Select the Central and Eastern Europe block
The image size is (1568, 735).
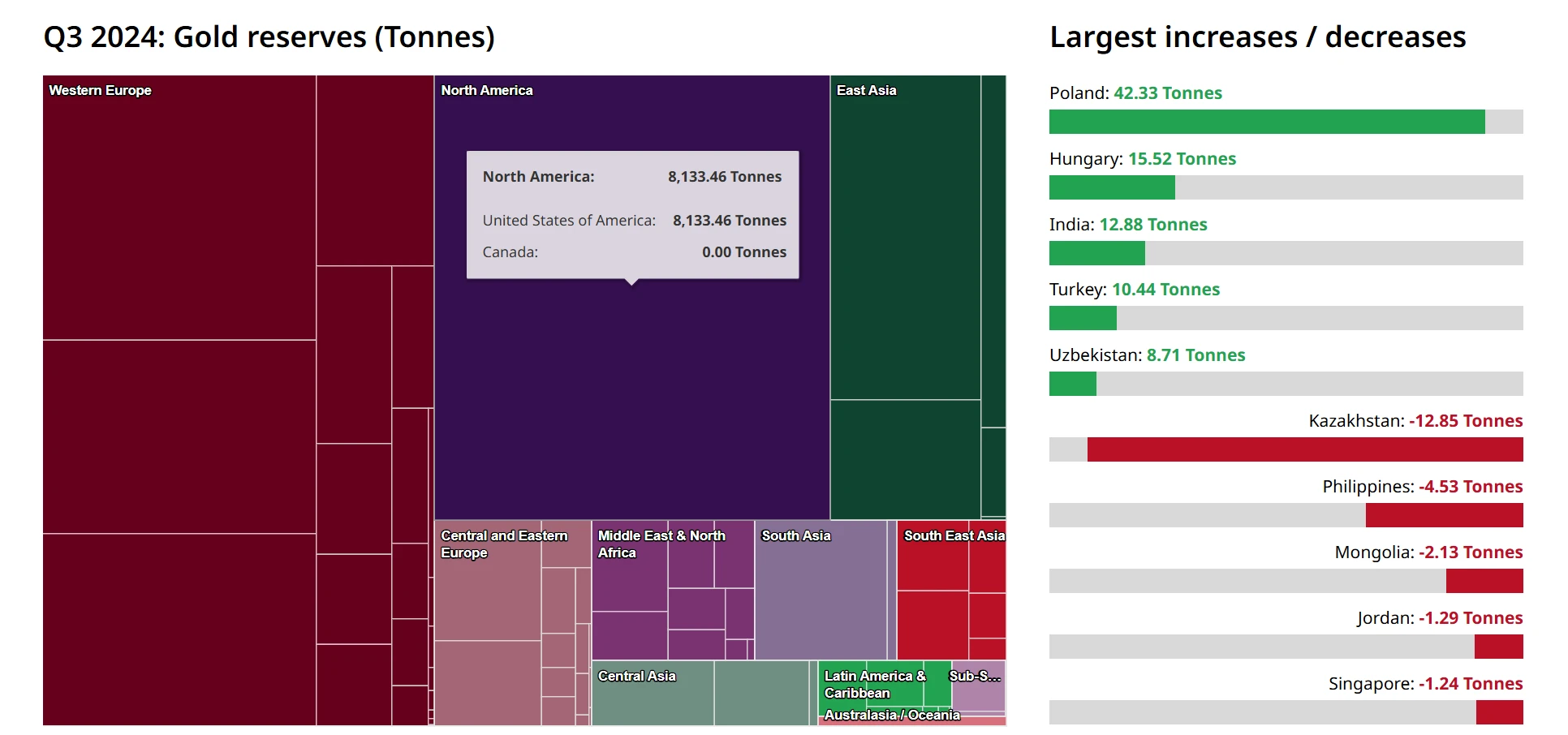click(x=487, y=600)
